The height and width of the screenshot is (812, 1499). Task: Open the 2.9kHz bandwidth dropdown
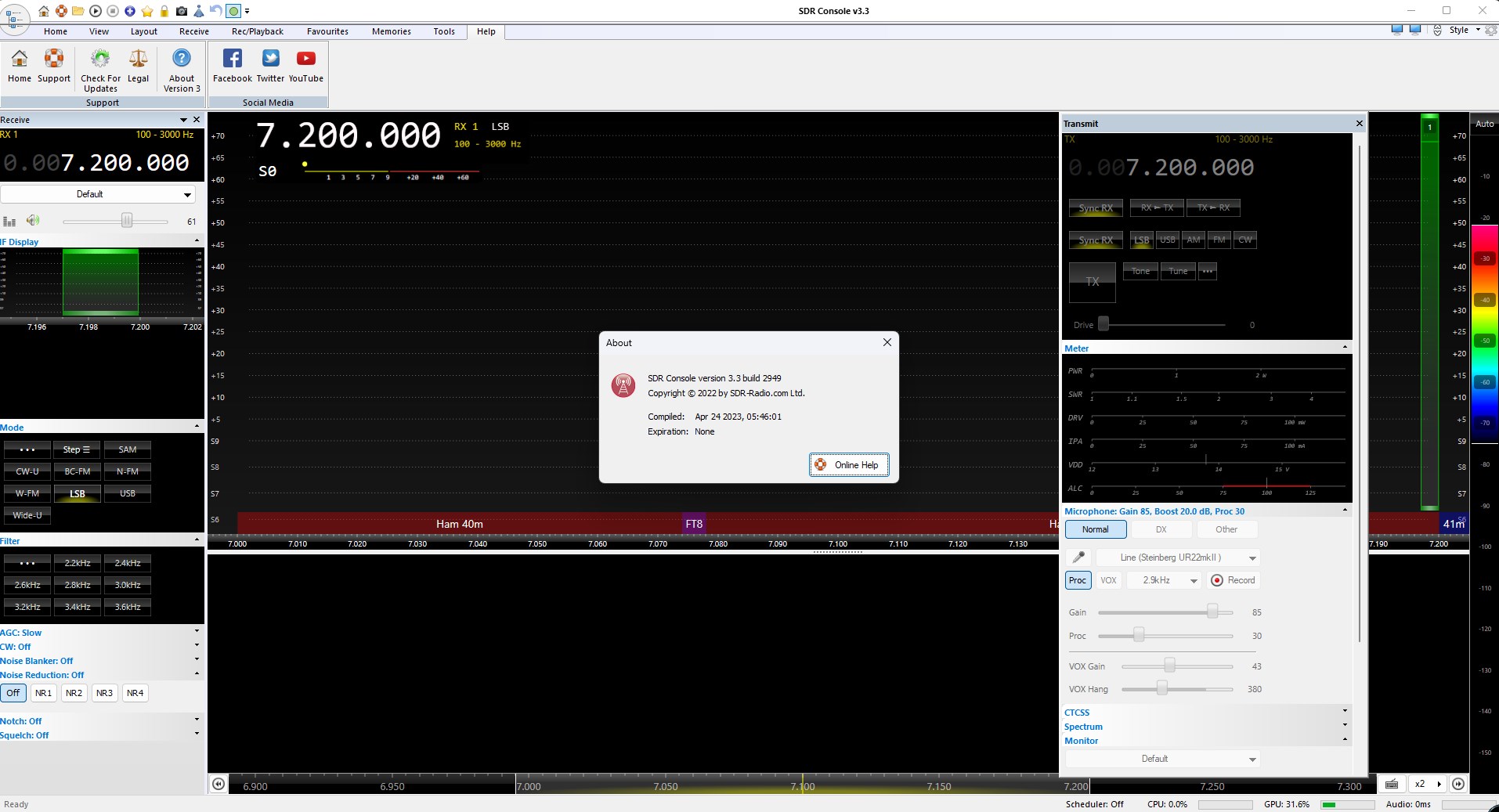click(x=1164, y=580)
